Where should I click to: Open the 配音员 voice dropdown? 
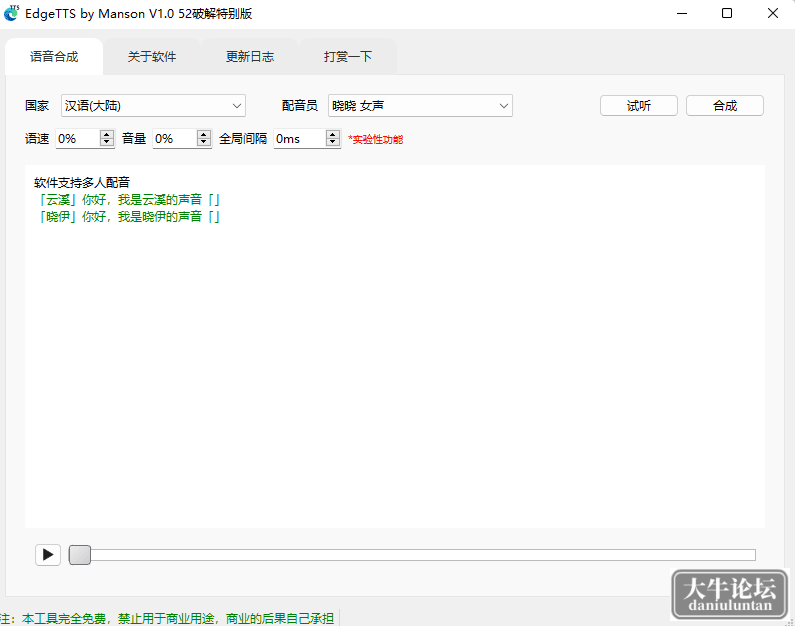[x=420, y=105]
